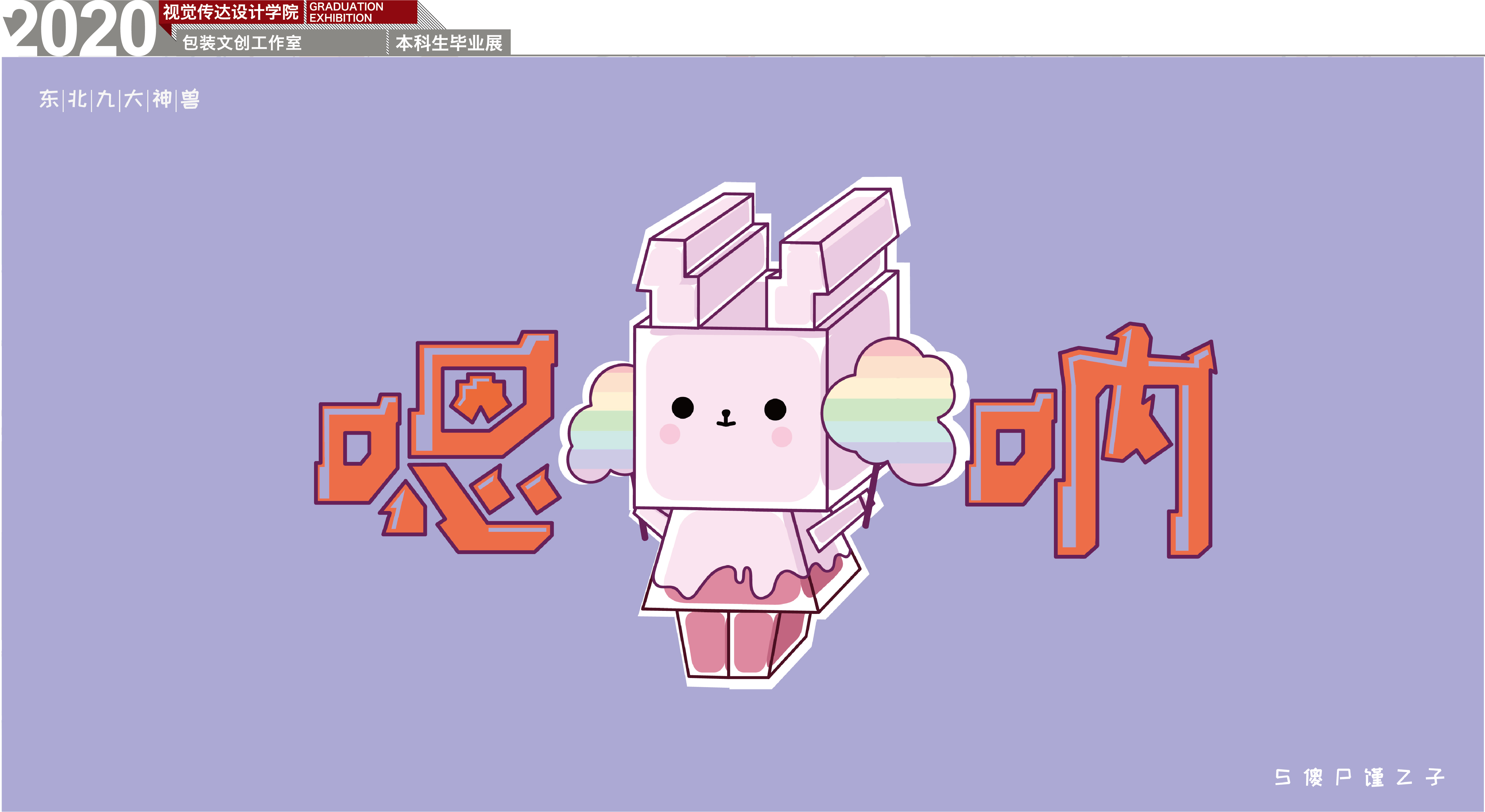Click the rabbit's left black eye

click(682, 408)
